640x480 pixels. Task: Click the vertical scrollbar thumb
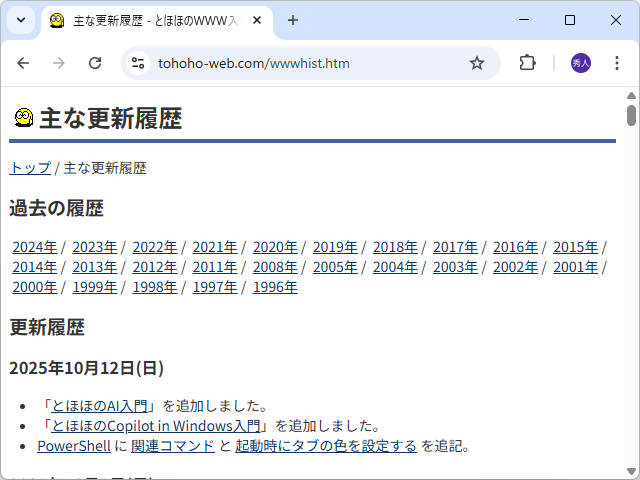pos(631,116)
